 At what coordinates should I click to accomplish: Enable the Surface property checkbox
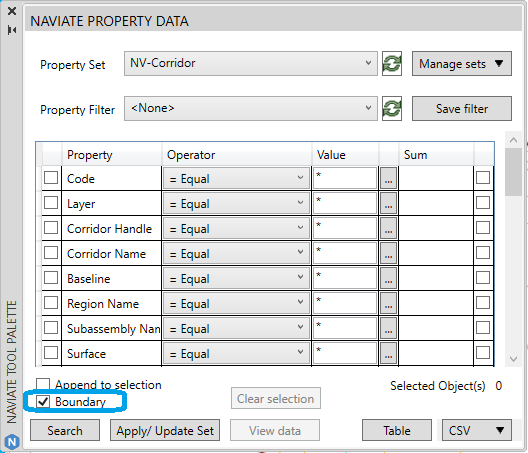click(51, 353)
